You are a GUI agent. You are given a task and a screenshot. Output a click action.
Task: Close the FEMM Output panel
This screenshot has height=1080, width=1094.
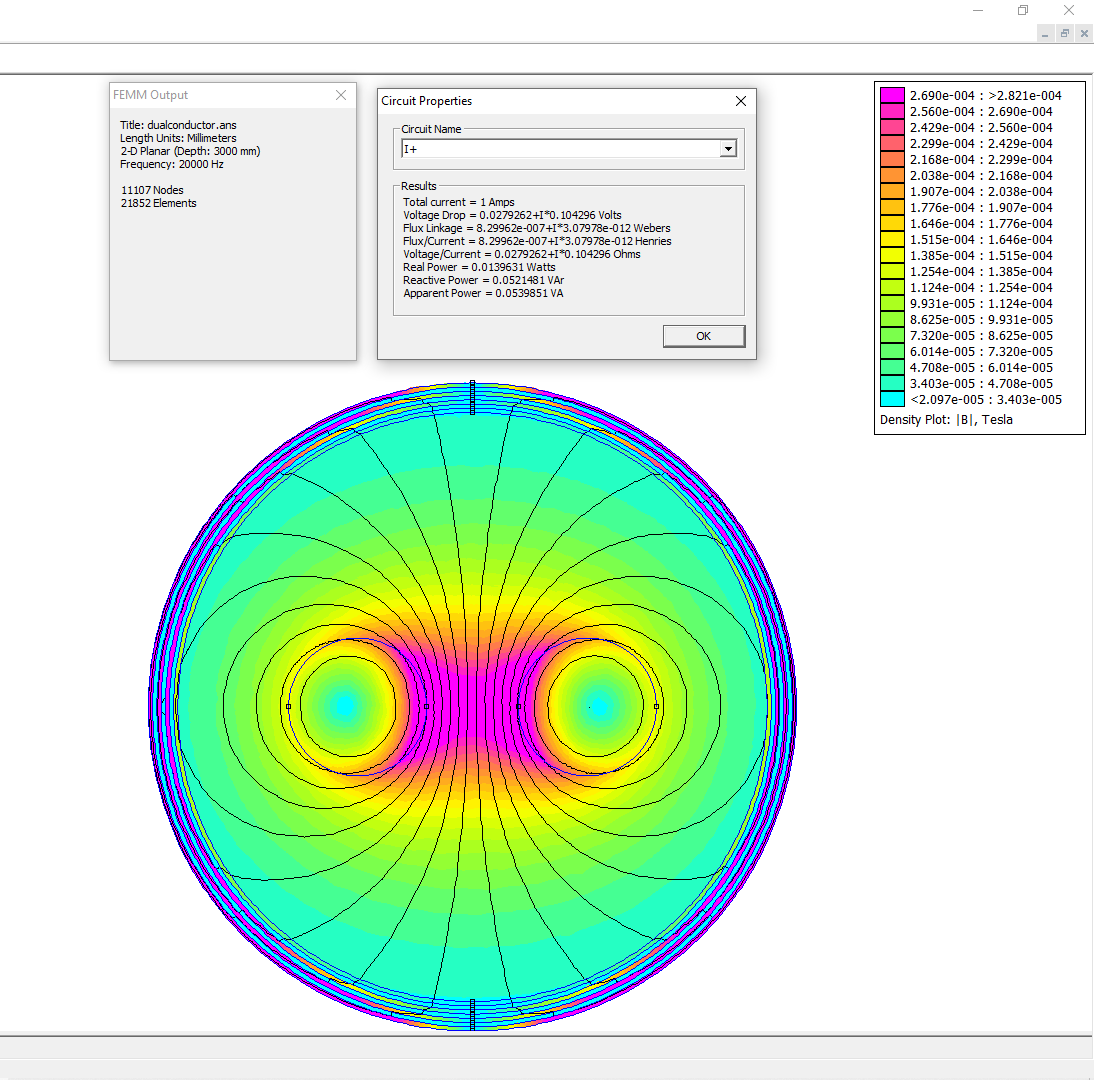341,95
